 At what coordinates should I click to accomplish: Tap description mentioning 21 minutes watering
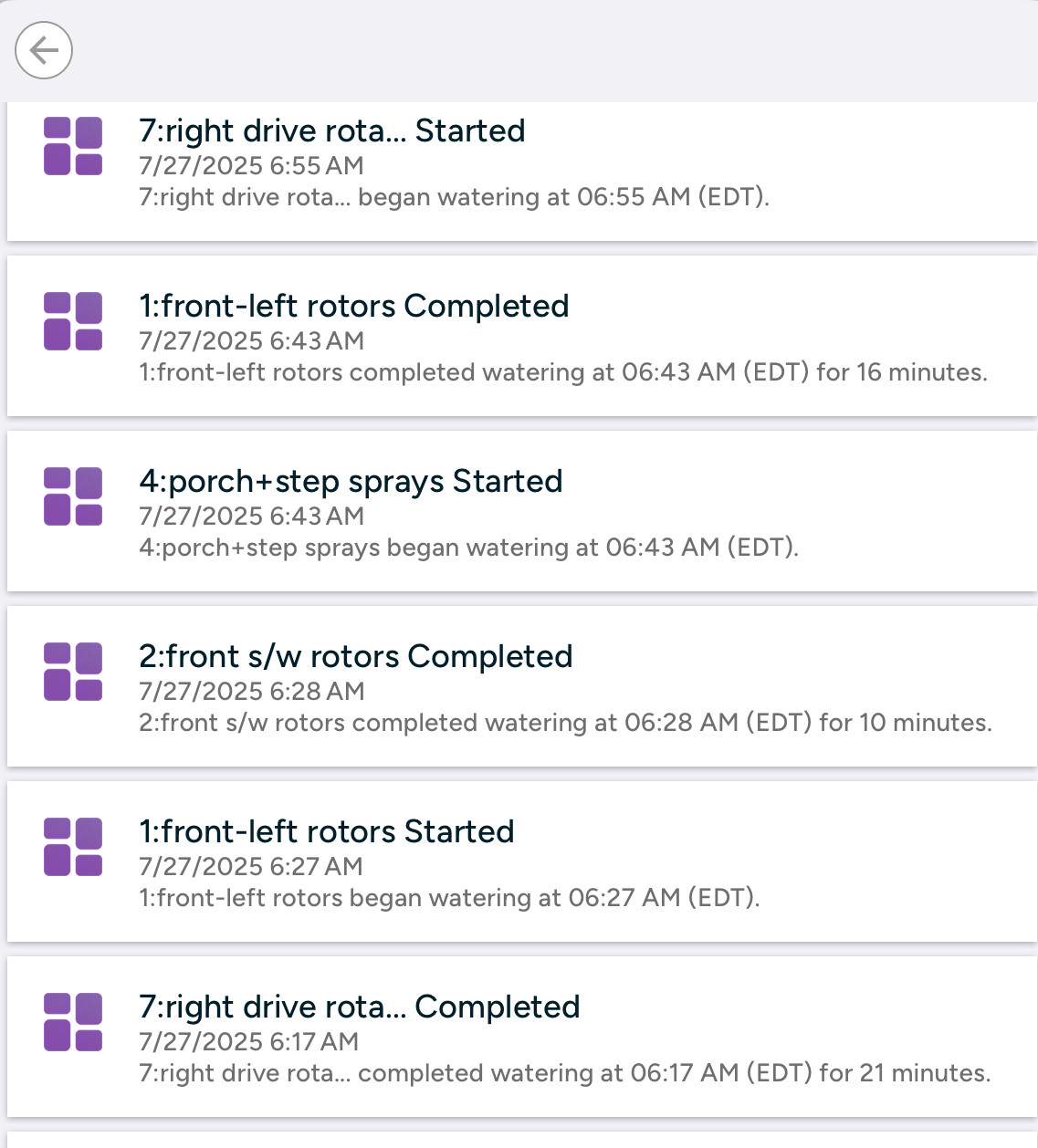[x=565, y=1073]
